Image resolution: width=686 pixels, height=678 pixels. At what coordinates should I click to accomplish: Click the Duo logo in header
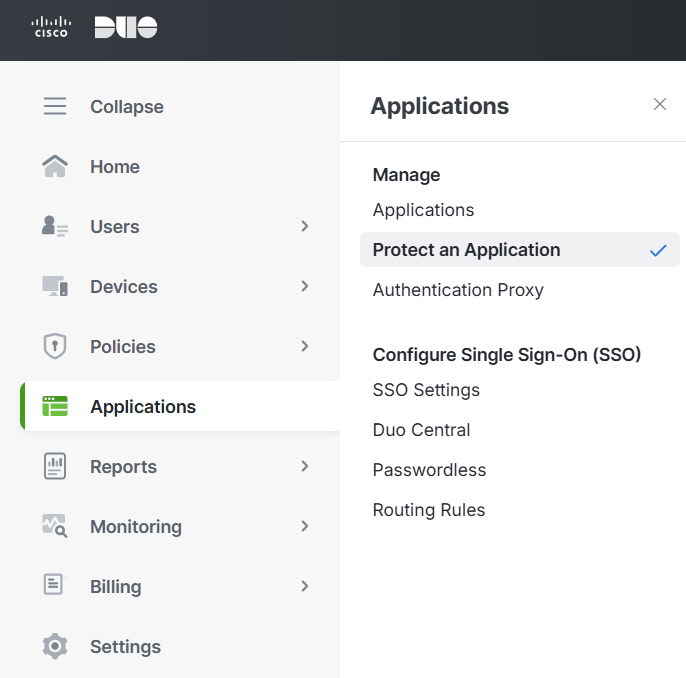pyautogui.click(x=126, y=27)
